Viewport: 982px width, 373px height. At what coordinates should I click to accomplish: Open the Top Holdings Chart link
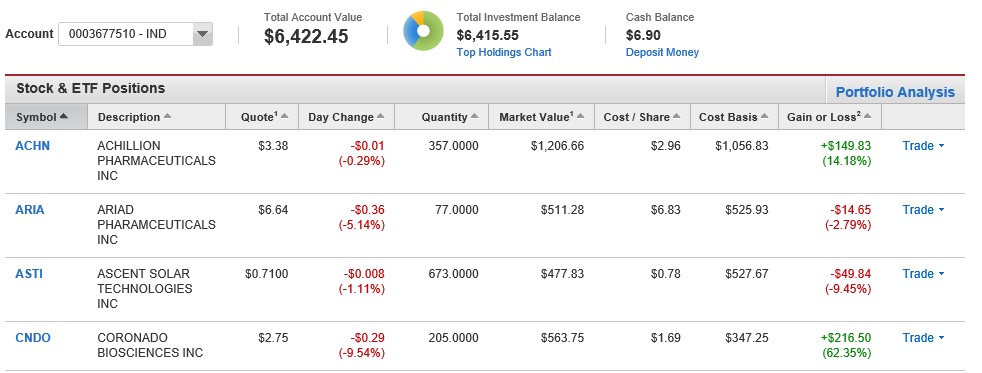pos(504,53)
